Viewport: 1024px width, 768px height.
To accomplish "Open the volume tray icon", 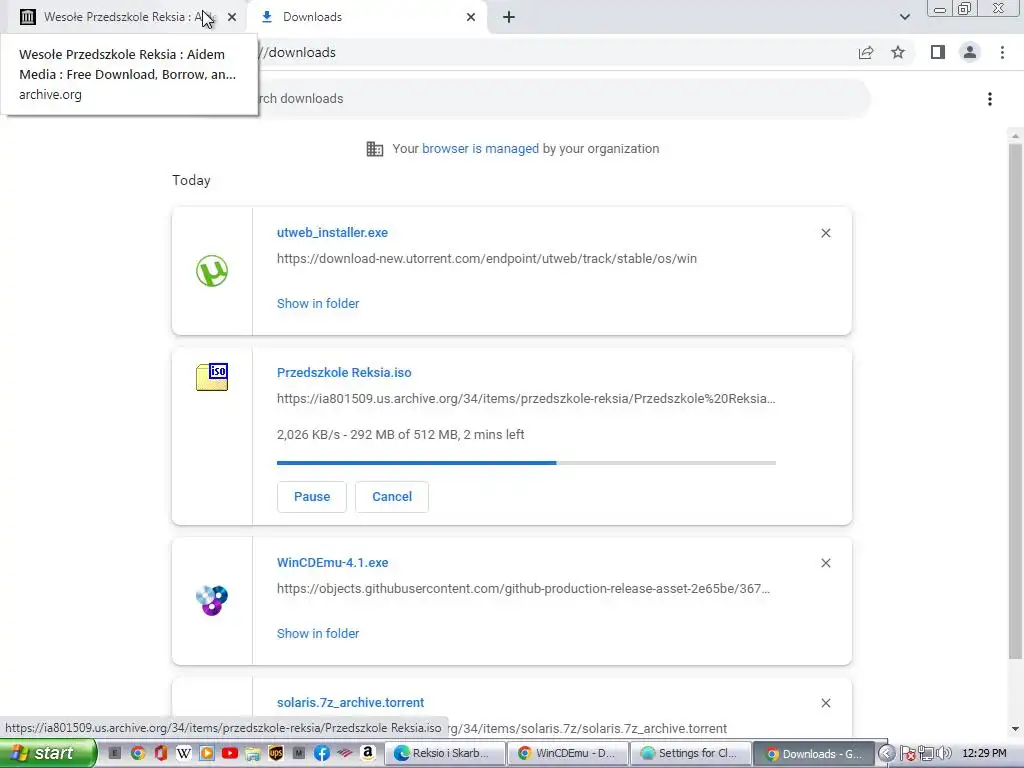I will (944, 754).
